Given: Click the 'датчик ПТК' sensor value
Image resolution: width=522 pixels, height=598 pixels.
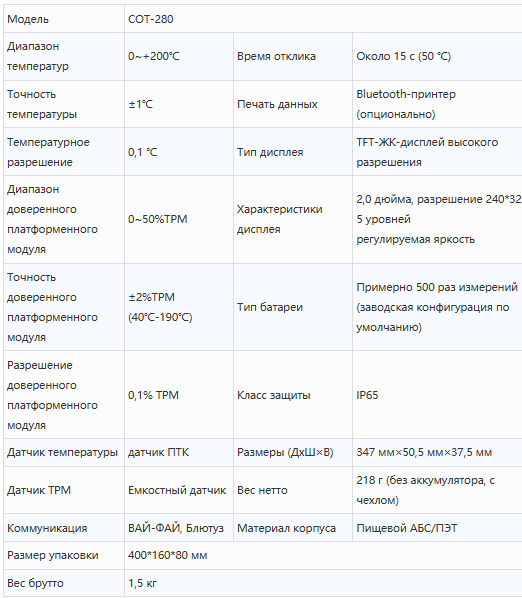Looking at the screenshot, I should pos(158,452).
